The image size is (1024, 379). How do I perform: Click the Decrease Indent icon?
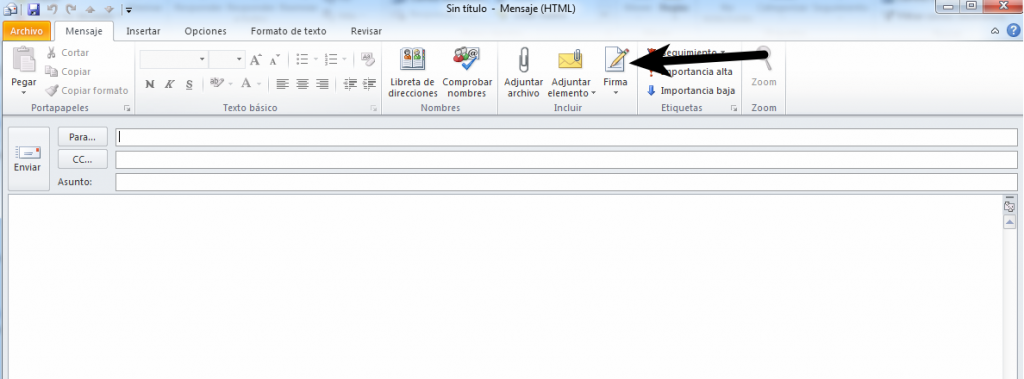click(350, 84)
